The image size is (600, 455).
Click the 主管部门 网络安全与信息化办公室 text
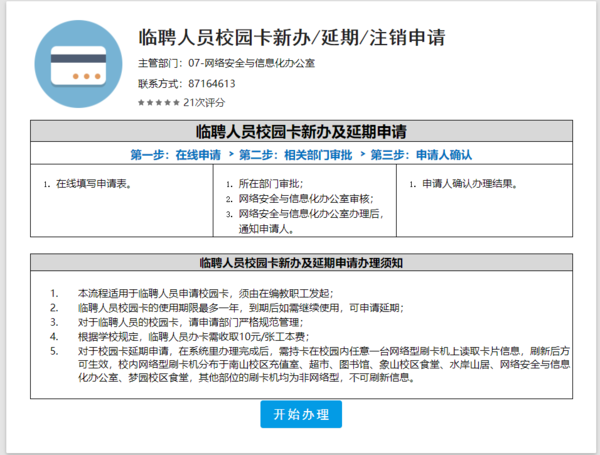pyautogui.click(x=225, y=63)
